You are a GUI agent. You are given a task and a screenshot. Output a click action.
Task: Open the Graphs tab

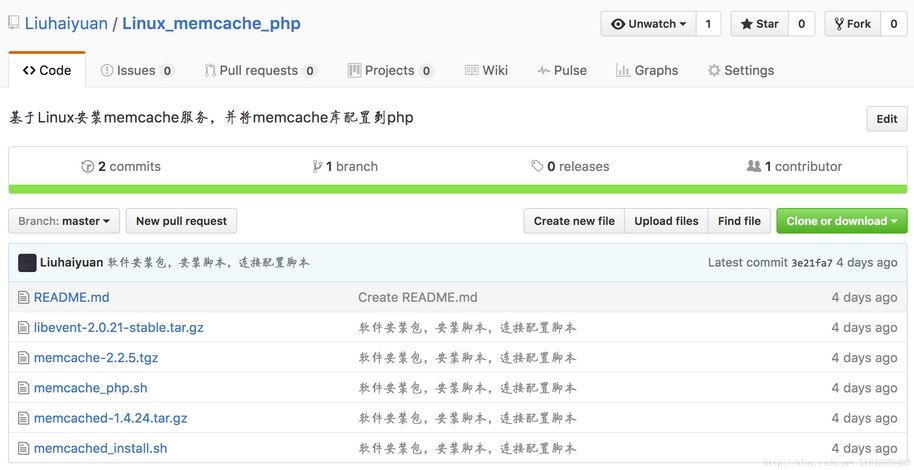pyautogui.click(x=647, y=71)
